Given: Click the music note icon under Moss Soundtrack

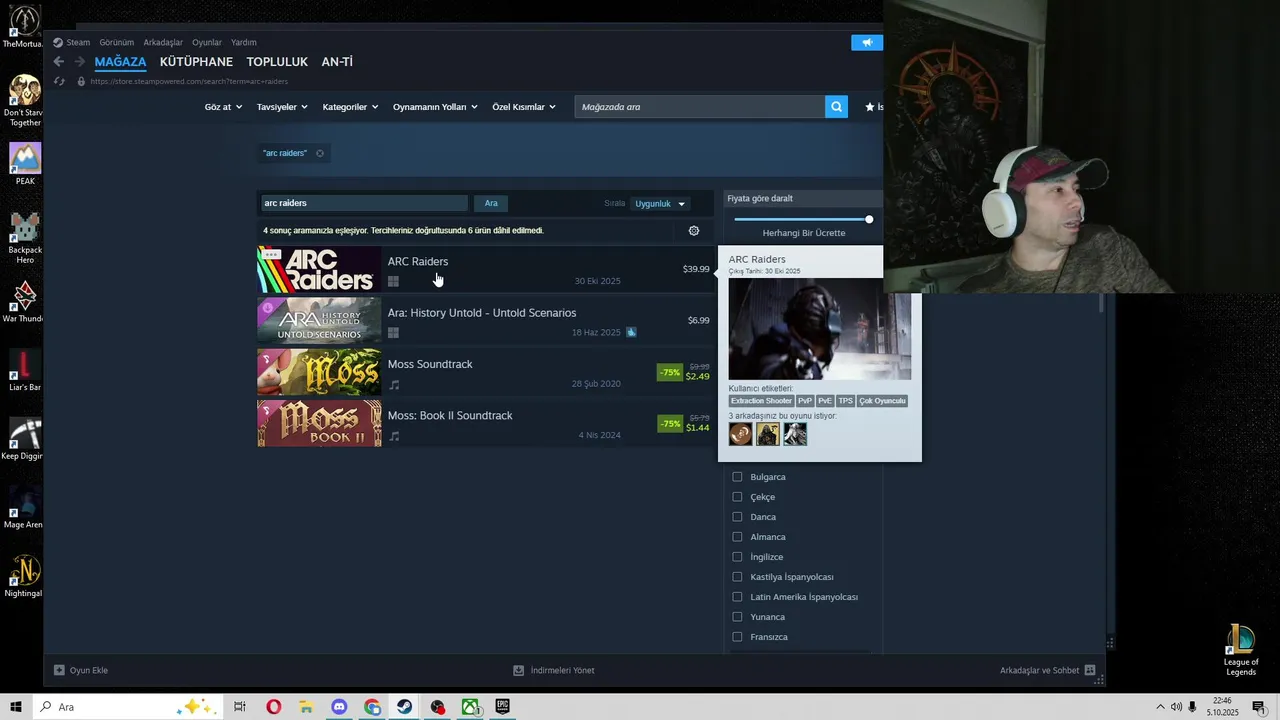Looking at the screenshot, I should pyautogui.click(x=394, y=385).
